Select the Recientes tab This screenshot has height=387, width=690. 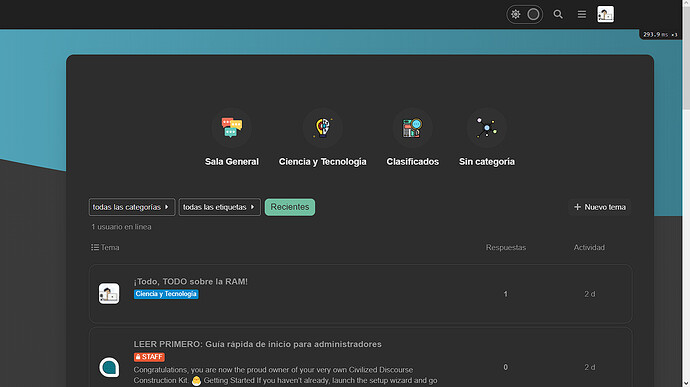click(x=290, y=207)
